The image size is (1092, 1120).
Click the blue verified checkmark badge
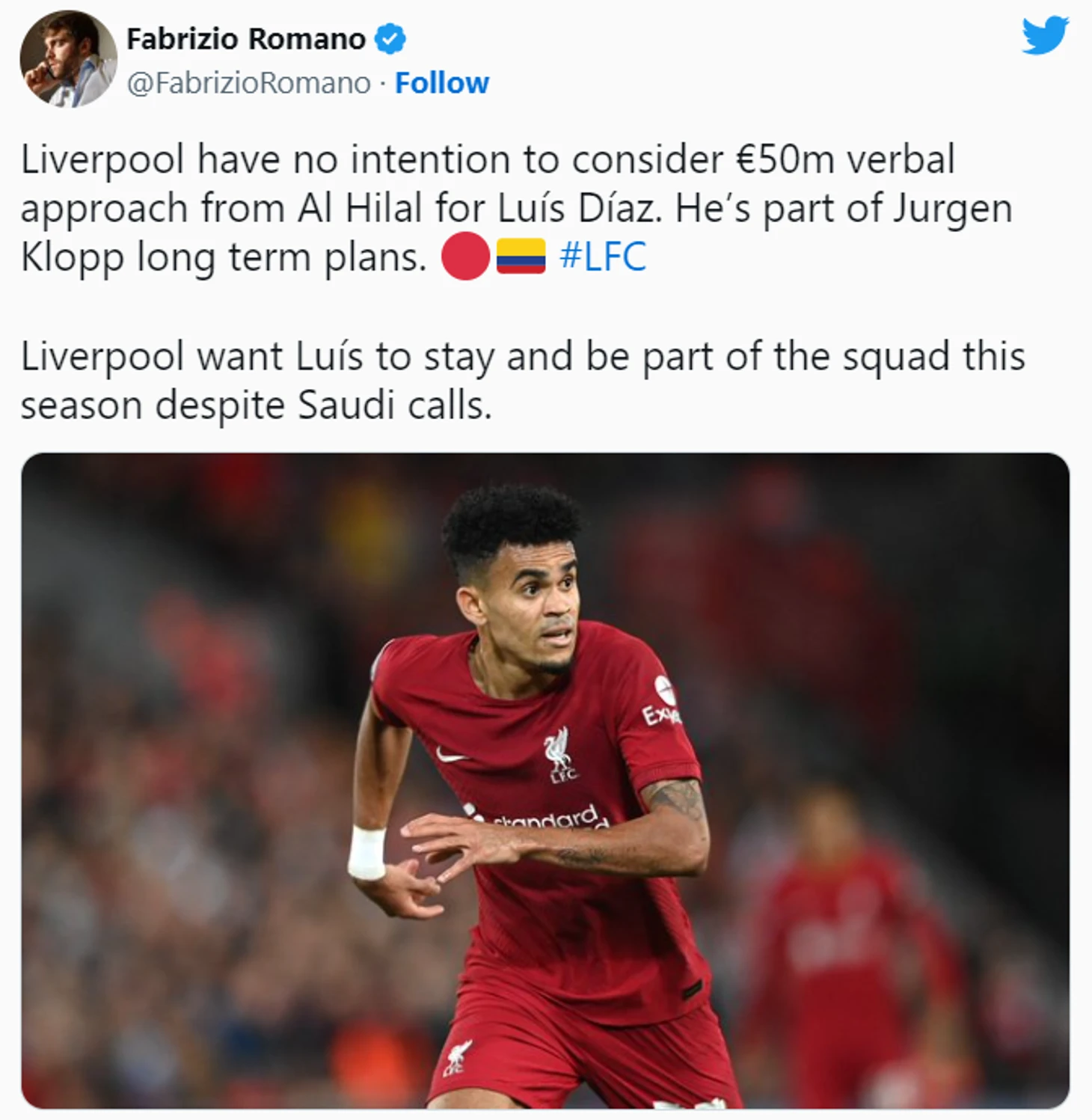click(x=390, y=39)
